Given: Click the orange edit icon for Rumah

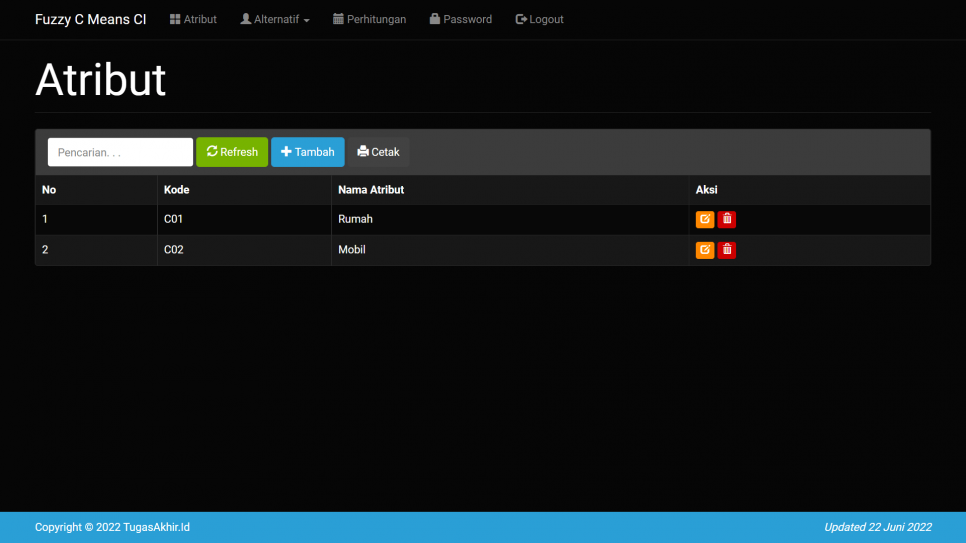Looking at the screenshot, I should click(x=704, y=220).
